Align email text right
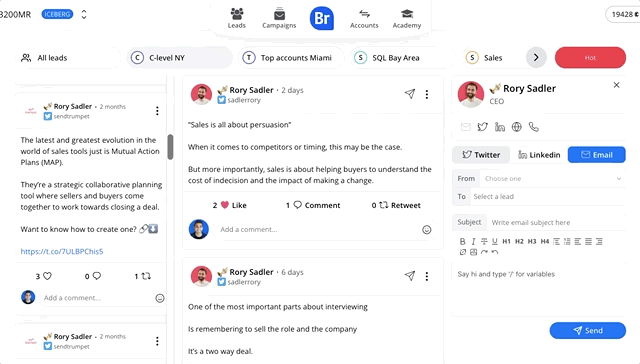 [x=599, y=241]
